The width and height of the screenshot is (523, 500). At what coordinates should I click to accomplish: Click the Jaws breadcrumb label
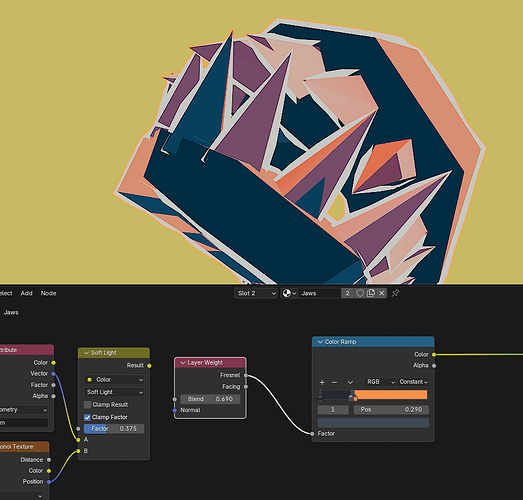coord(11,313)
